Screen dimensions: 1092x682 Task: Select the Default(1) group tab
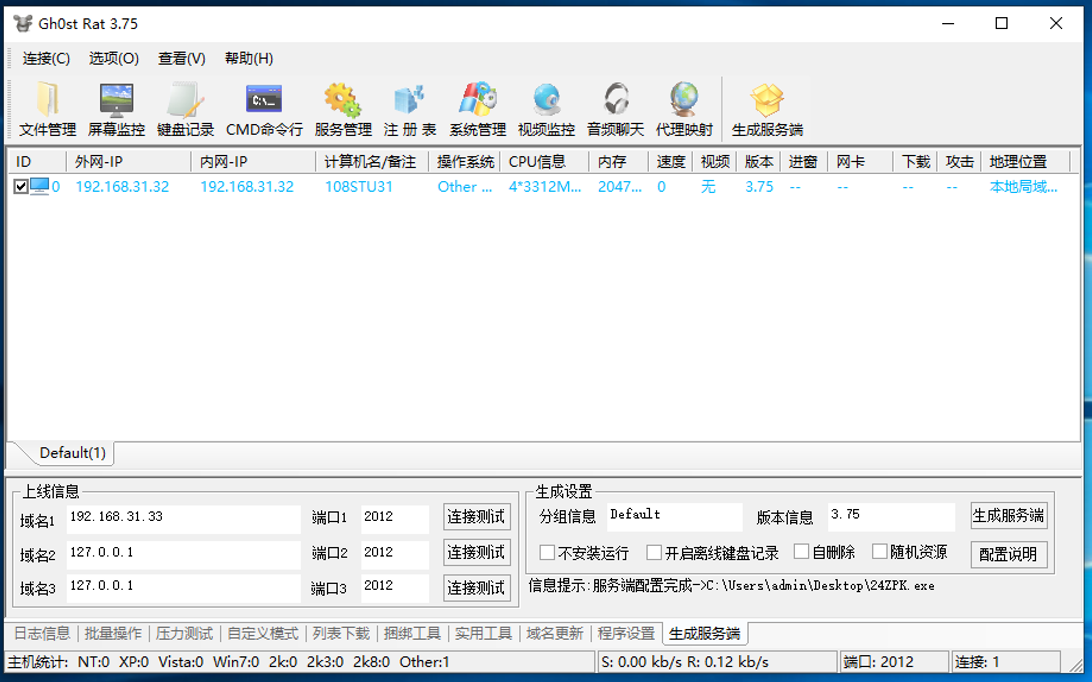72,453
